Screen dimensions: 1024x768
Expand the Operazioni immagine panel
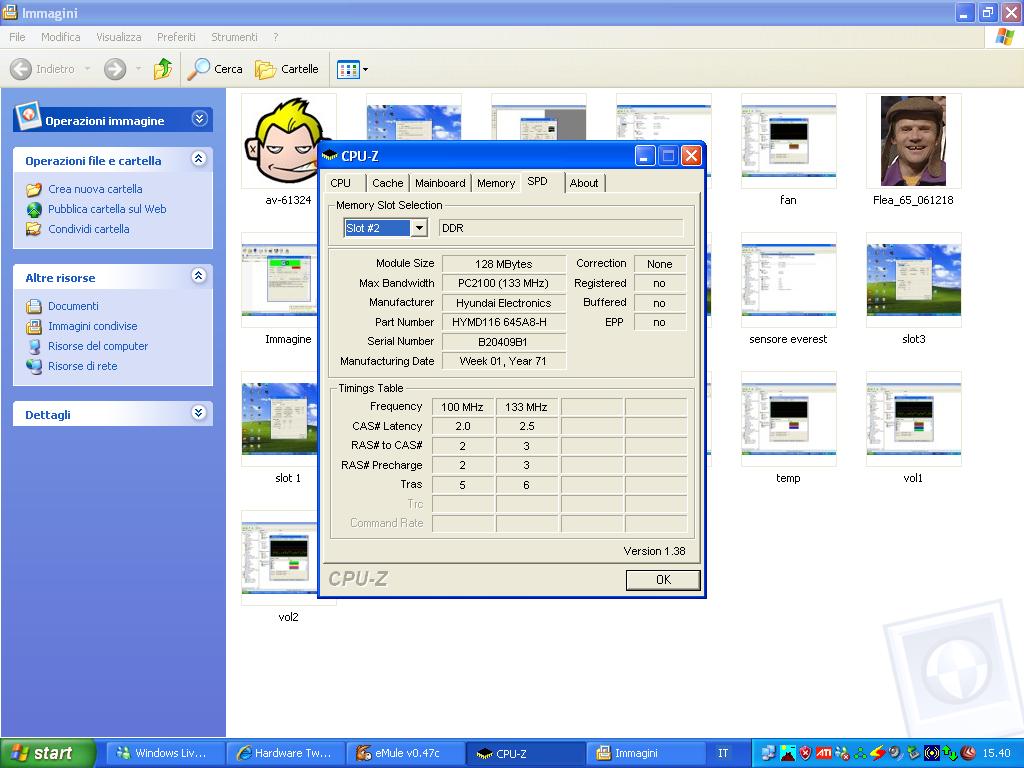click(x=199, y=119)
